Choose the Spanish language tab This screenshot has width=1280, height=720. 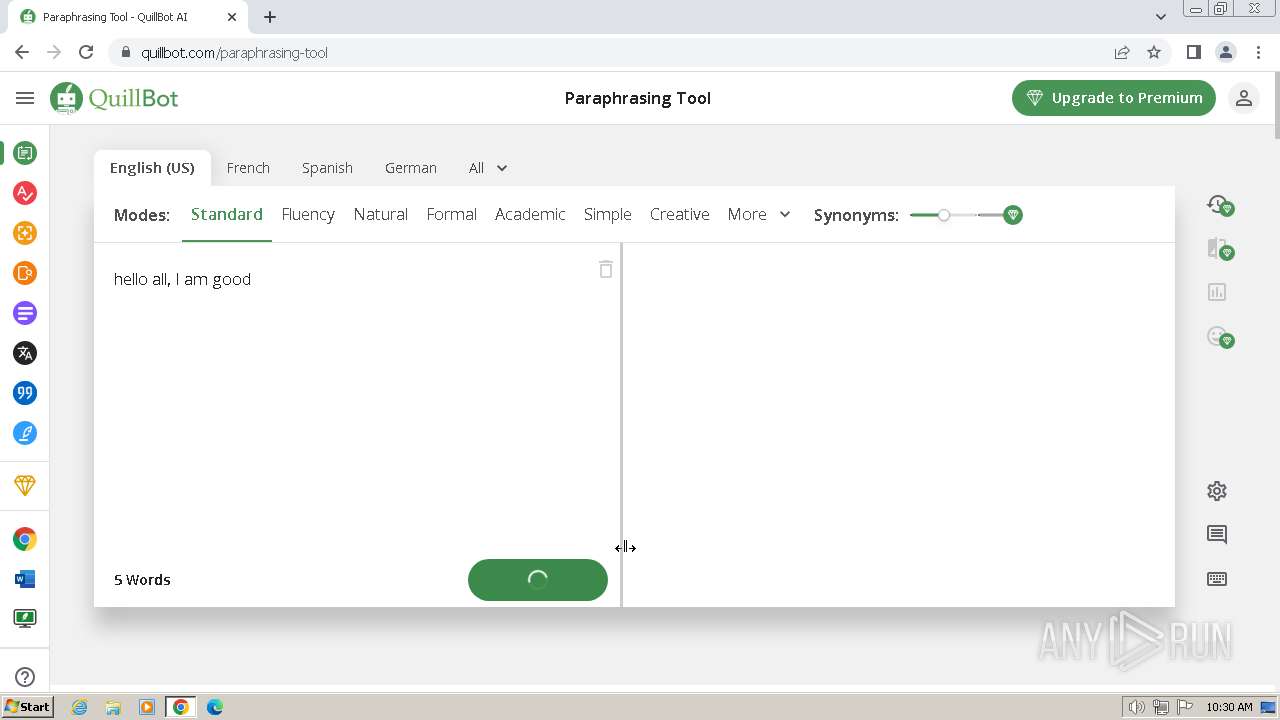click(327, 168)
